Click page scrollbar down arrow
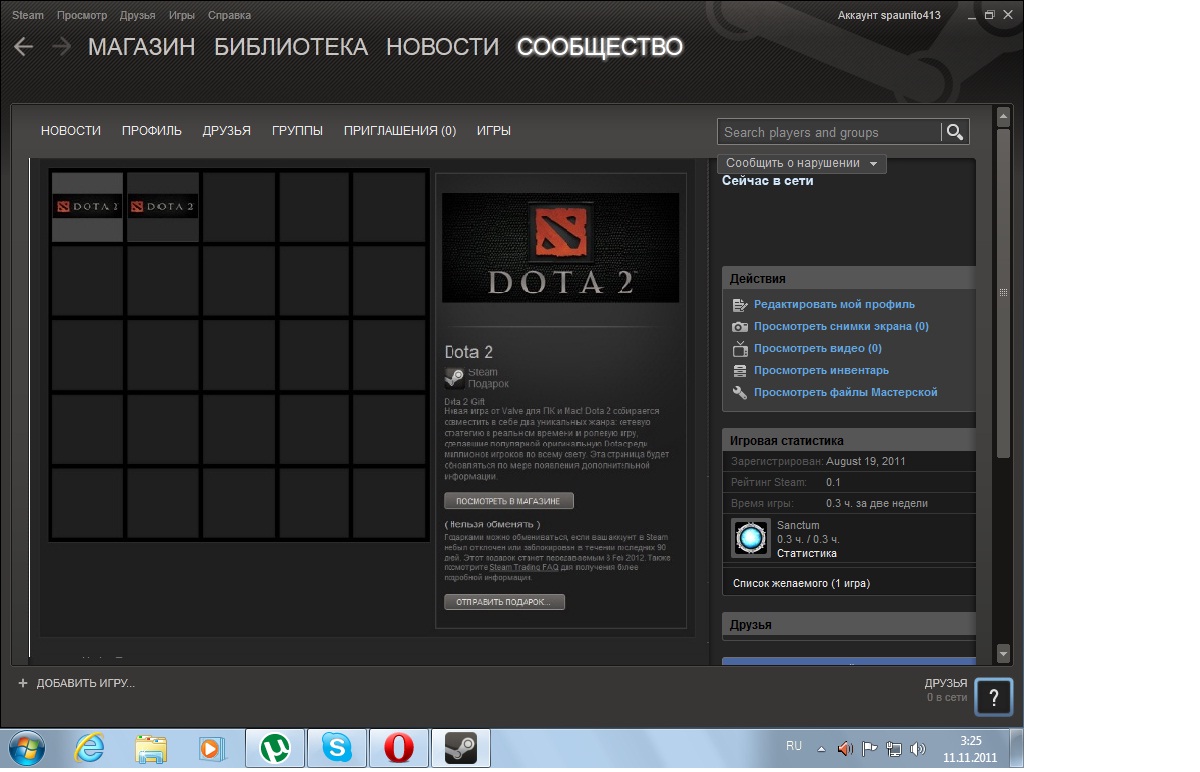 tap(1004, 654)
